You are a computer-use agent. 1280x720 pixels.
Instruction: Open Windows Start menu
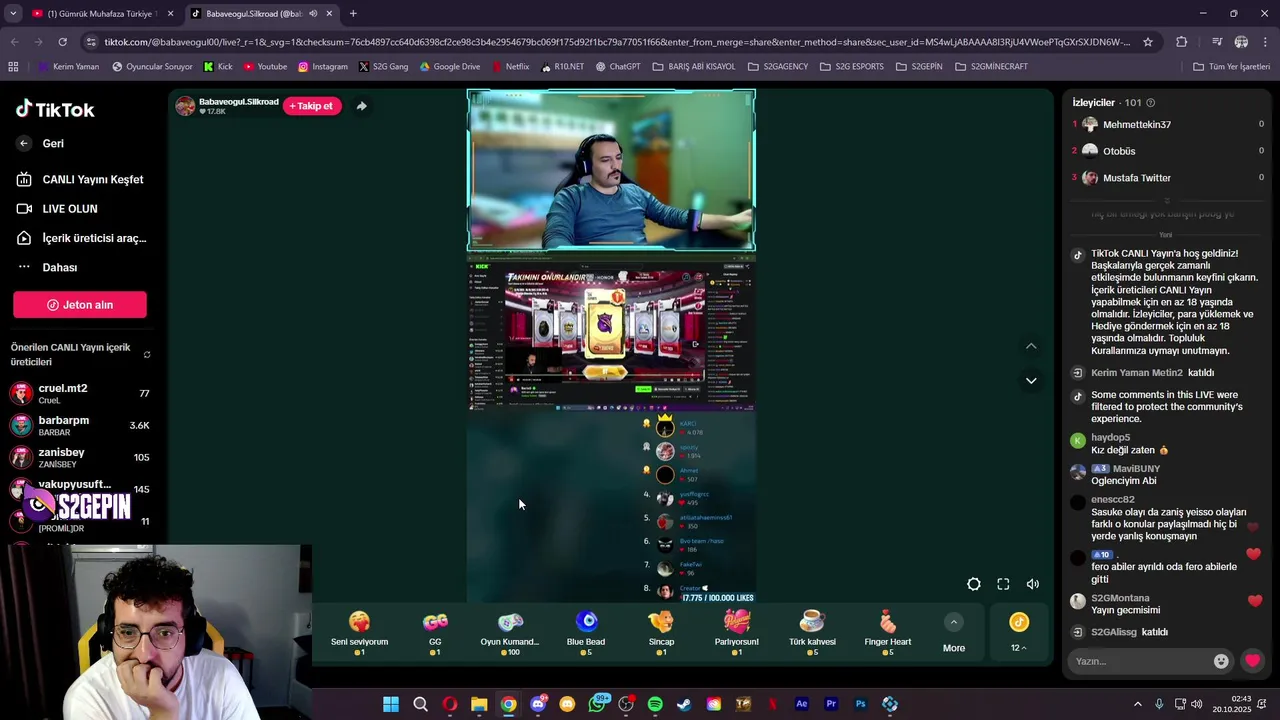(391, 704)
